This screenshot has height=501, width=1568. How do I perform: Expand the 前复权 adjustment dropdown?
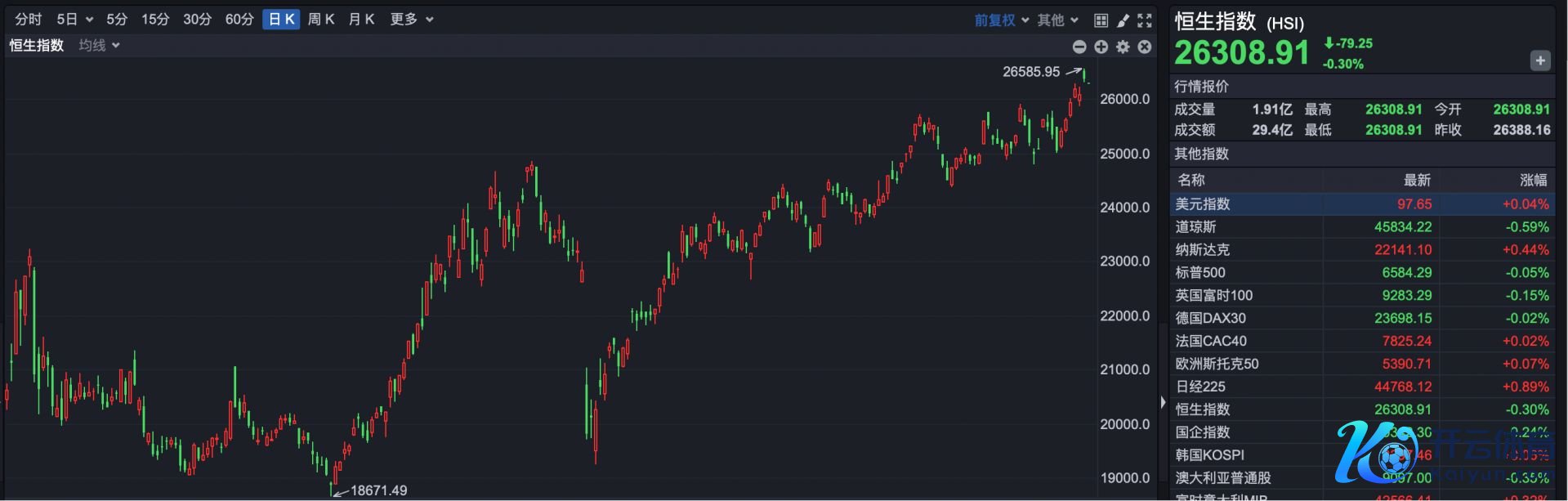tap(1001, 20)
